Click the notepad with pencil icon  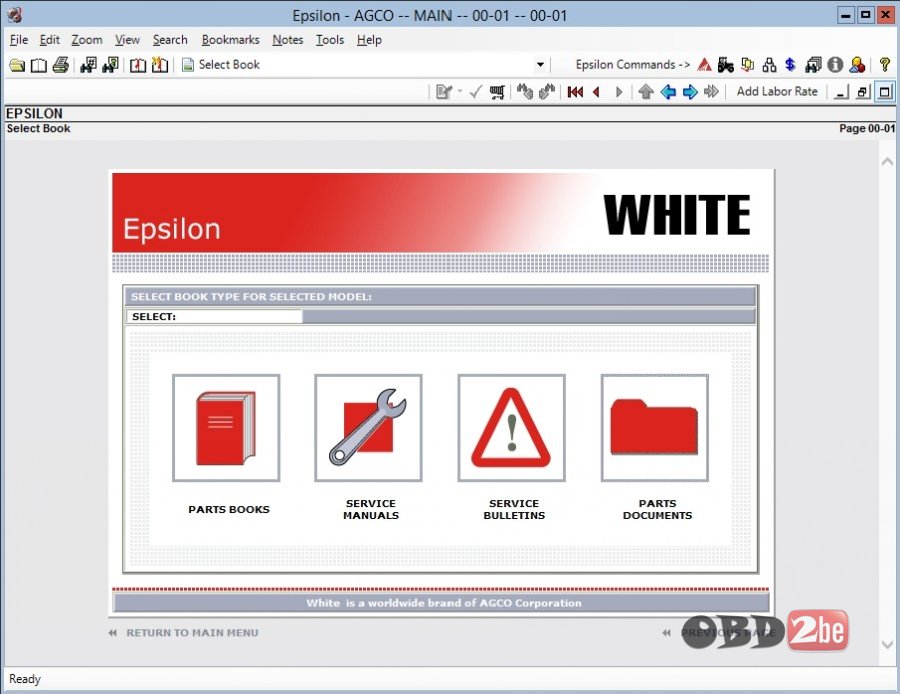point(444,92)
